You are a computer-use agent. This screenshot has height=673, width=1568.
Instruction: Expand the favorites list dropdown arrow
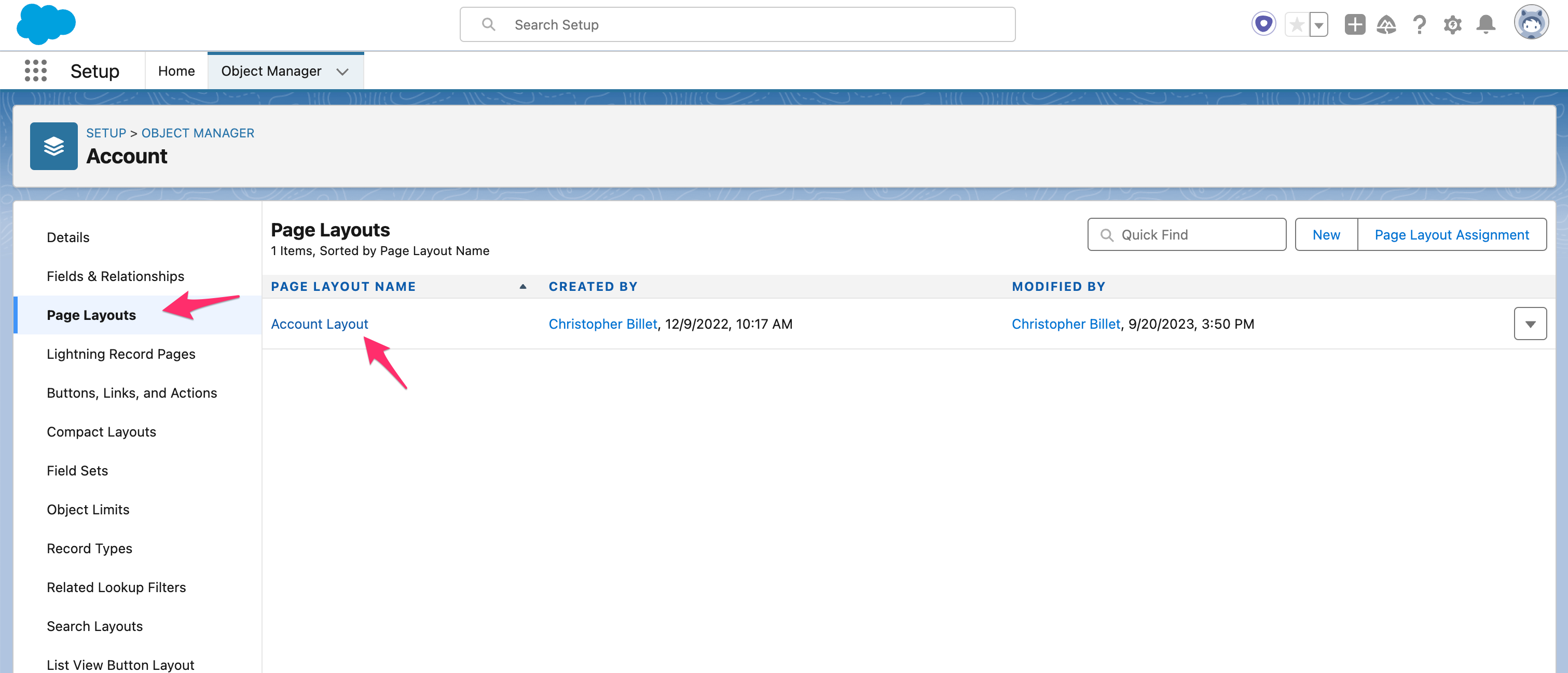click(1318, 25)
